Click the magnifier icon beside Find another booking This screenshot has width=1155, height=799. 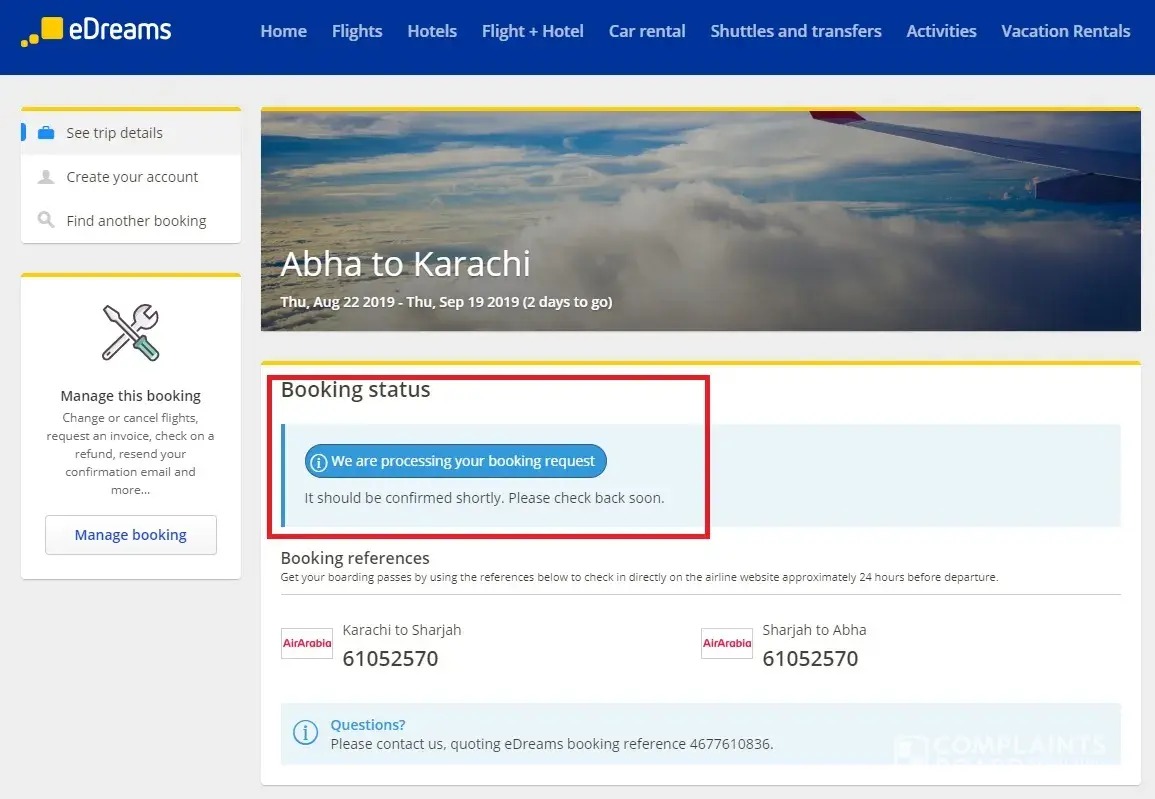click(45, 220)
